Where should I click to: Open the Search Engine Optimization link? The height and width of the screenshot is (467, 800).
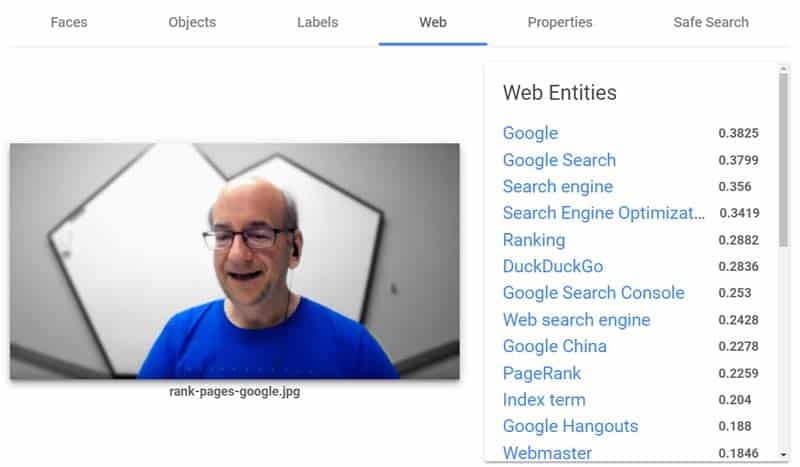tap(604, 213)
